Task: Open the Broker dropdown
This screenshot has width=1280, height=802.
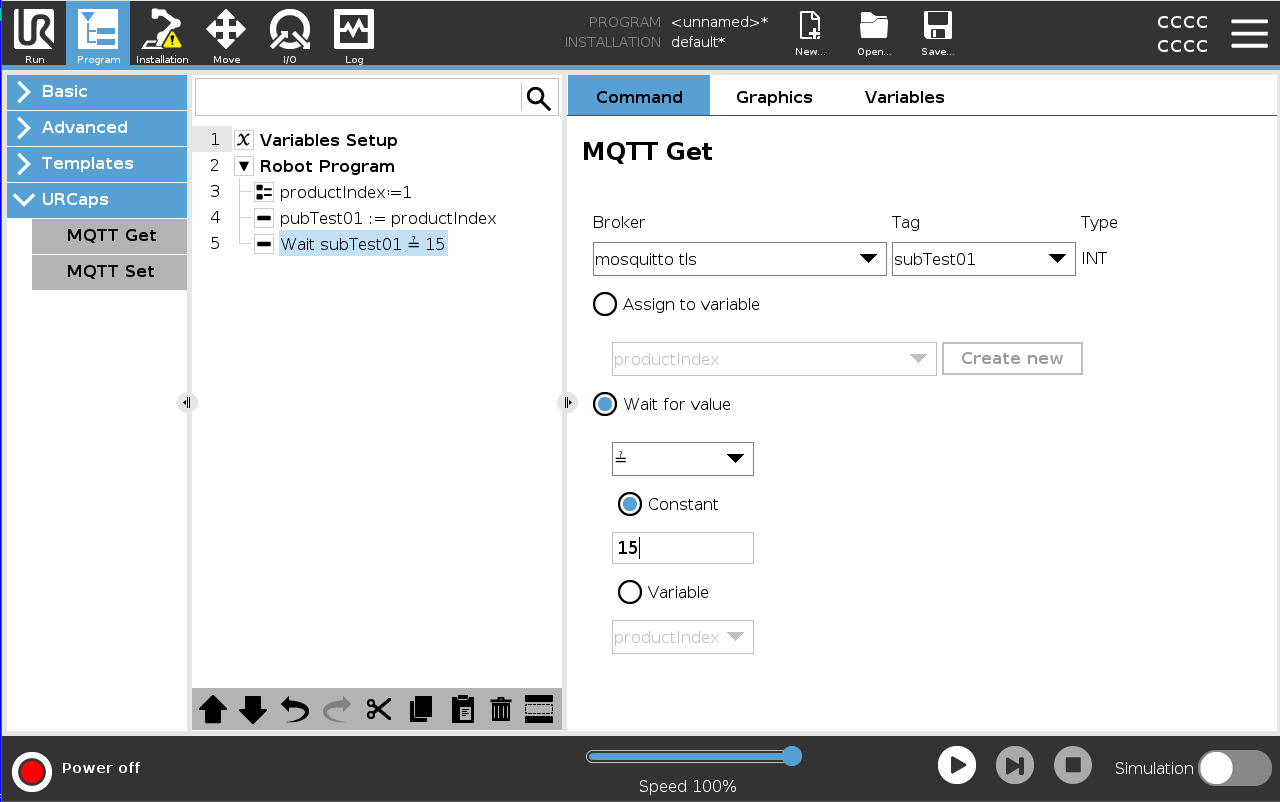Action: pyautogui.click(x=739, y=259)
